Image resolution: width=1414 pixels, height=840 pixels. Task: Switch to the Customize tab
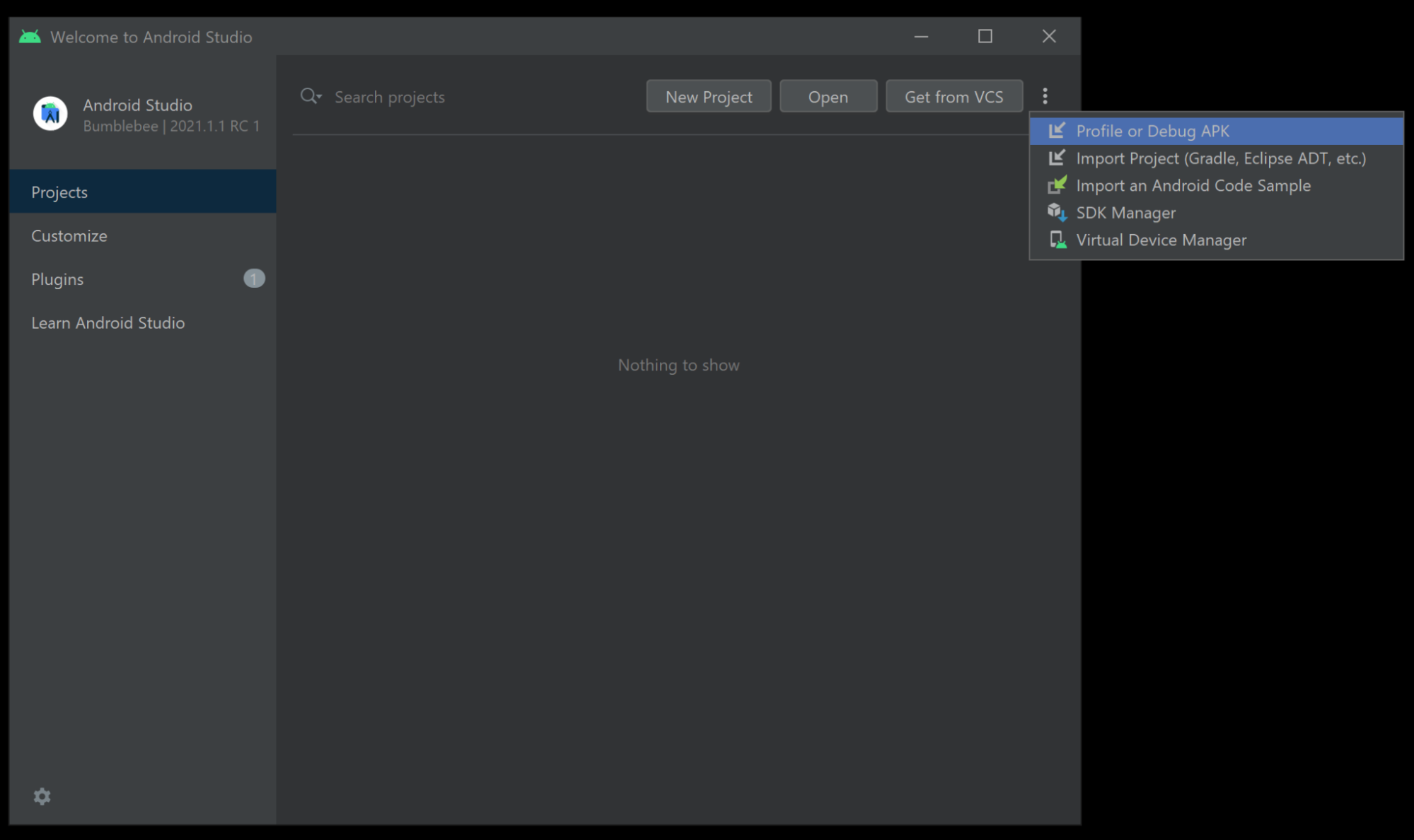tap(69, 235)
